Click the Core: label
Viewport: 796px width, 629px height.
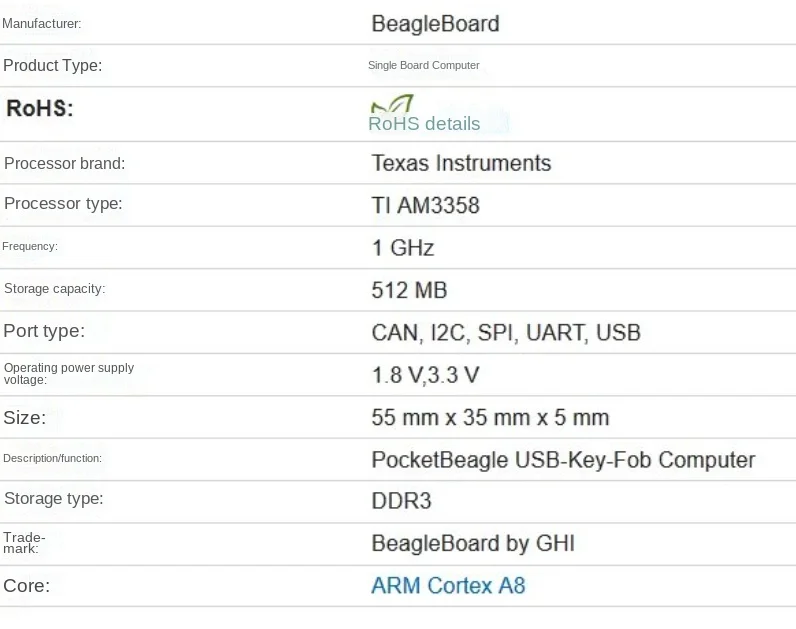[x=26, y=586]
